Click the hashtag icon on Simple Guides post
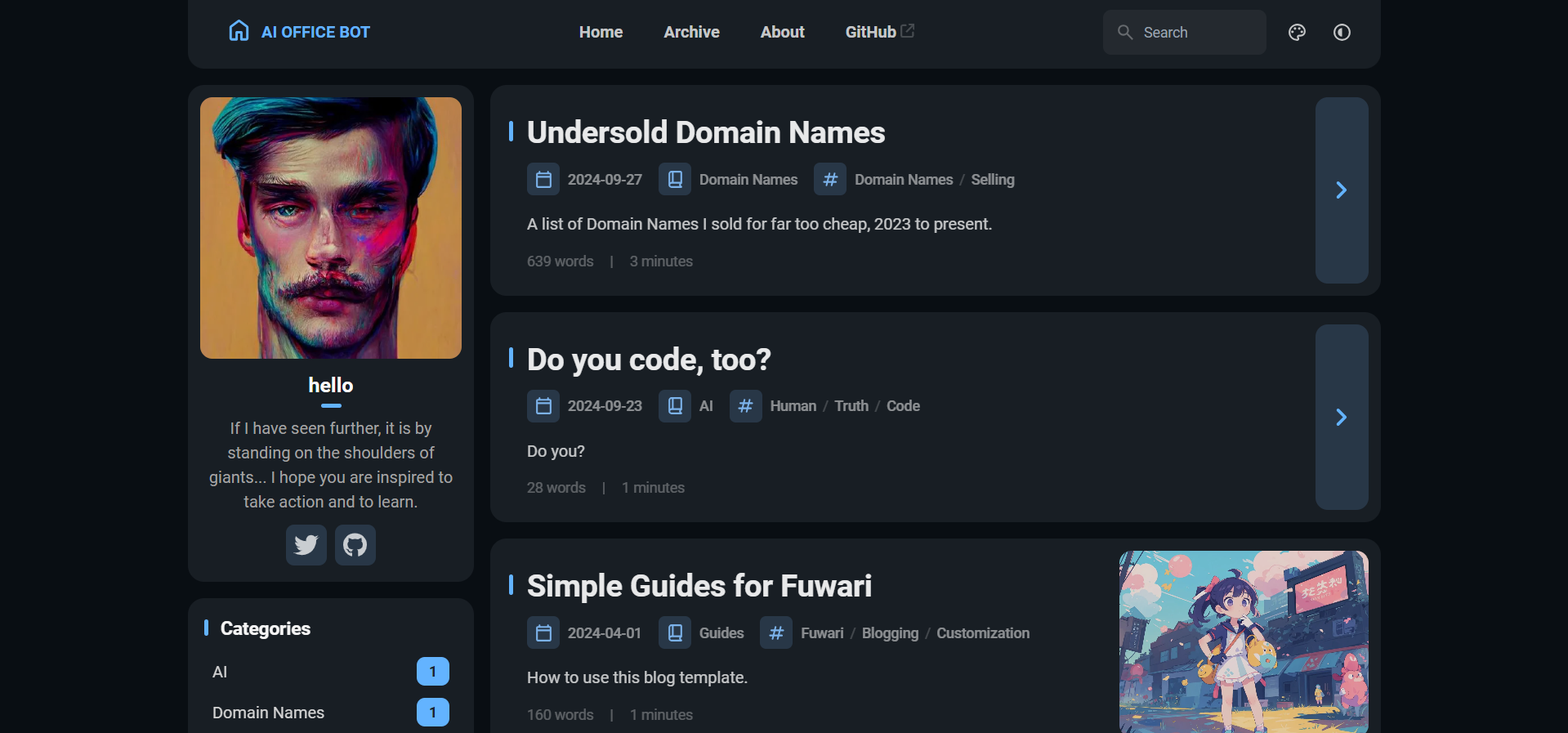This screenshot has height=733, width=1568. [x=776, y=633]
